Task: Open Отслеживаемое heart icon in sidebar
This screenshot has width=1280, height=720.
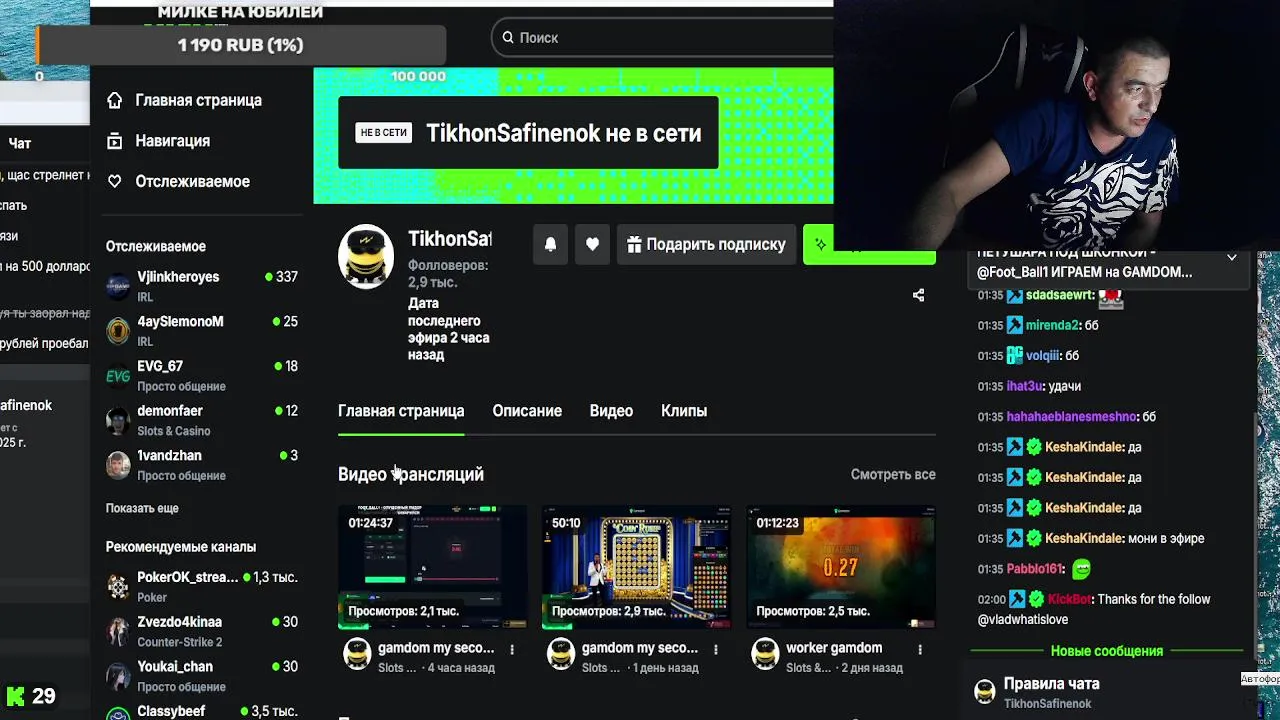Action: pyautogui.click(x=115, y=181)
